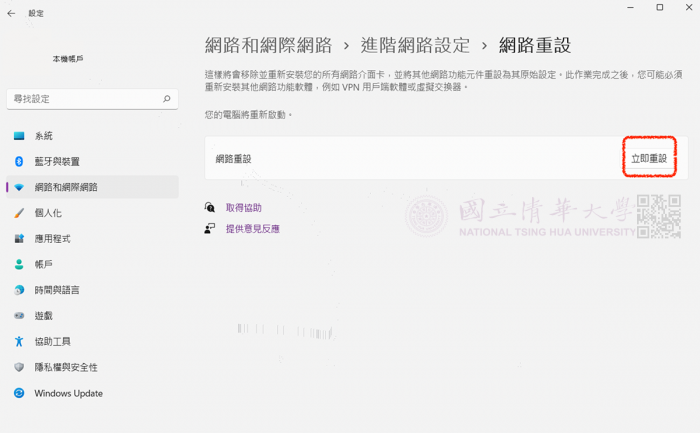This screenshot has height=433, width=700.
Task: Click the 協助工具 accessibility icon
Action: 18,341
